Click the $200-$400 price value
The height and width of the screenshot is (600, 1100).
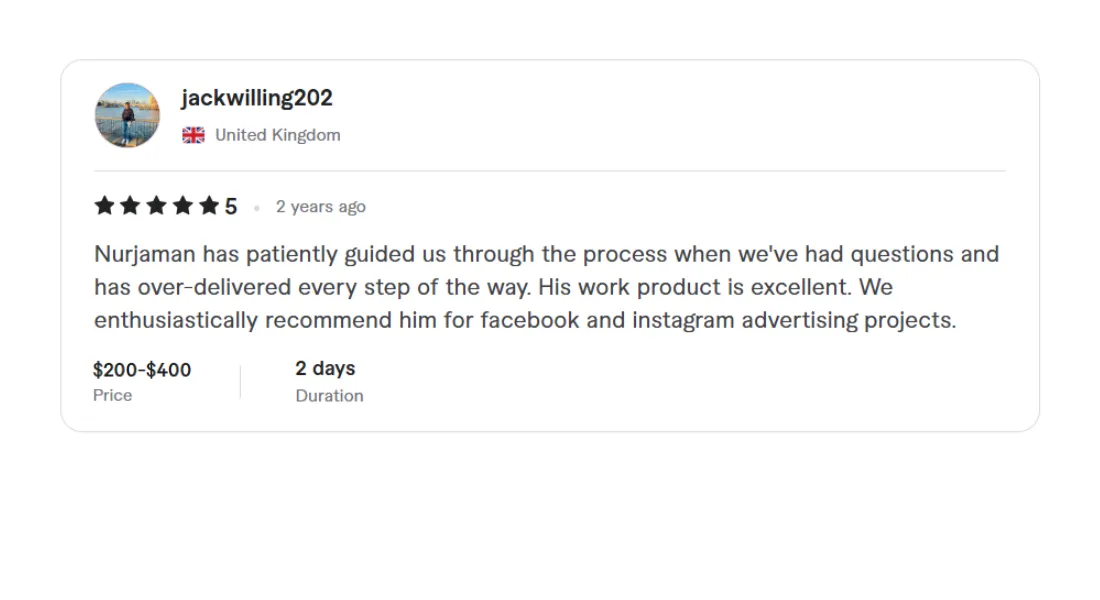pos(142,370)
